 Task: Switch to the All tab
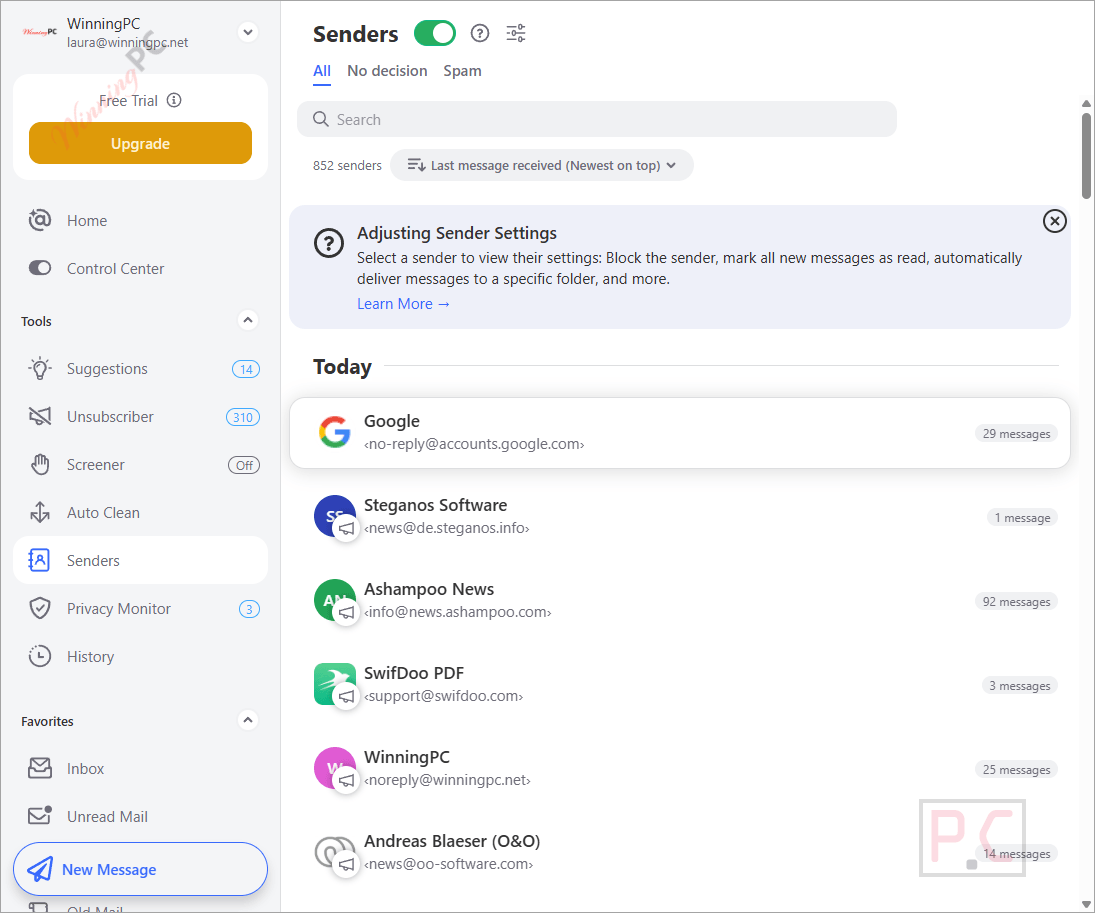pyautogui.click(x=322, y=71)
